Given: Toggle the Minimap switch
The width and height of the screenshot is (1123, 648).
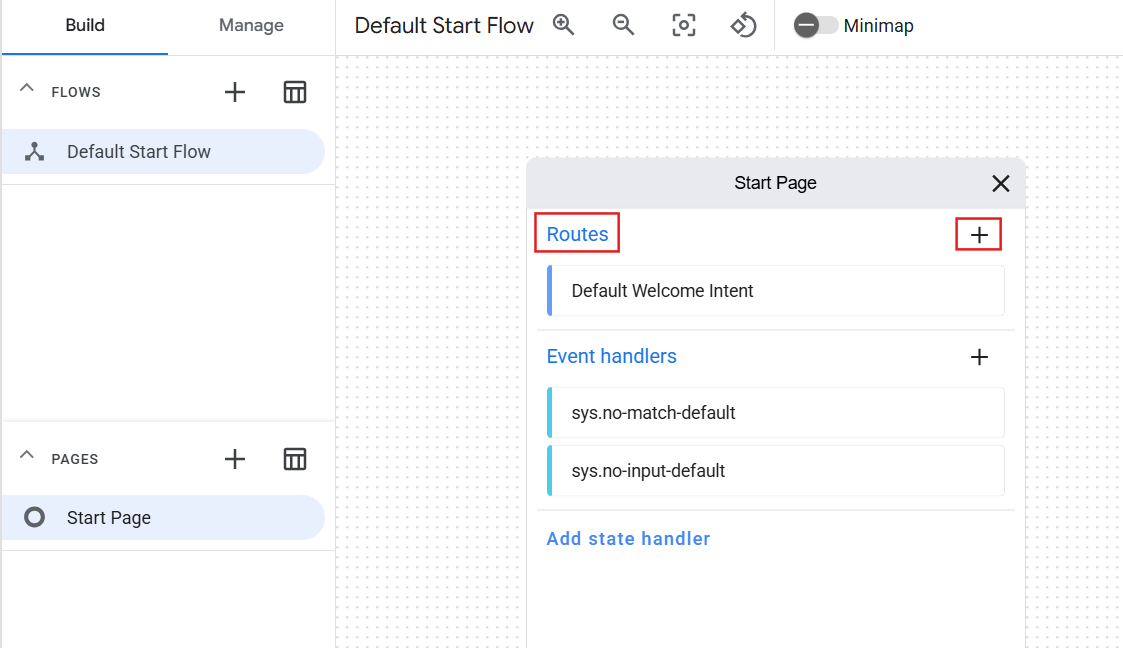Looking at the screenshot, I should point(815,25).
